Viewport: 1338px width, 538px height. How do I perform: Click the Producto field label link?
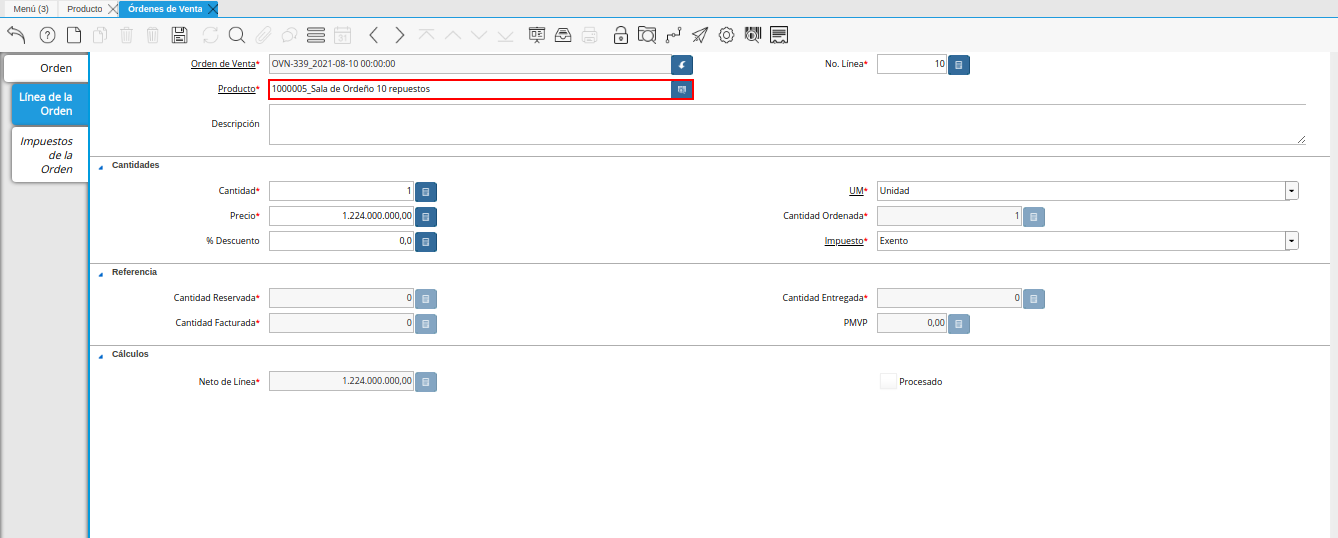(236, 89)
